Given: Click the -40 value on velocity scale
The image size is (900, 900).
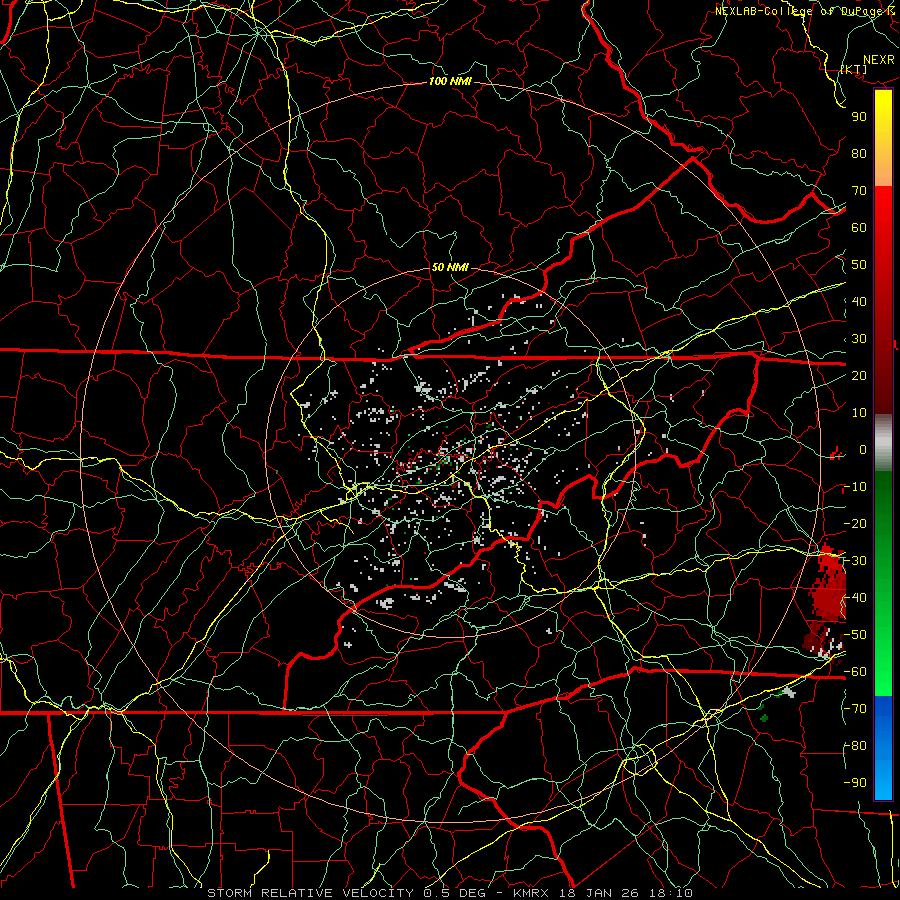Looking at the screenshot, I should coord(855,598).
